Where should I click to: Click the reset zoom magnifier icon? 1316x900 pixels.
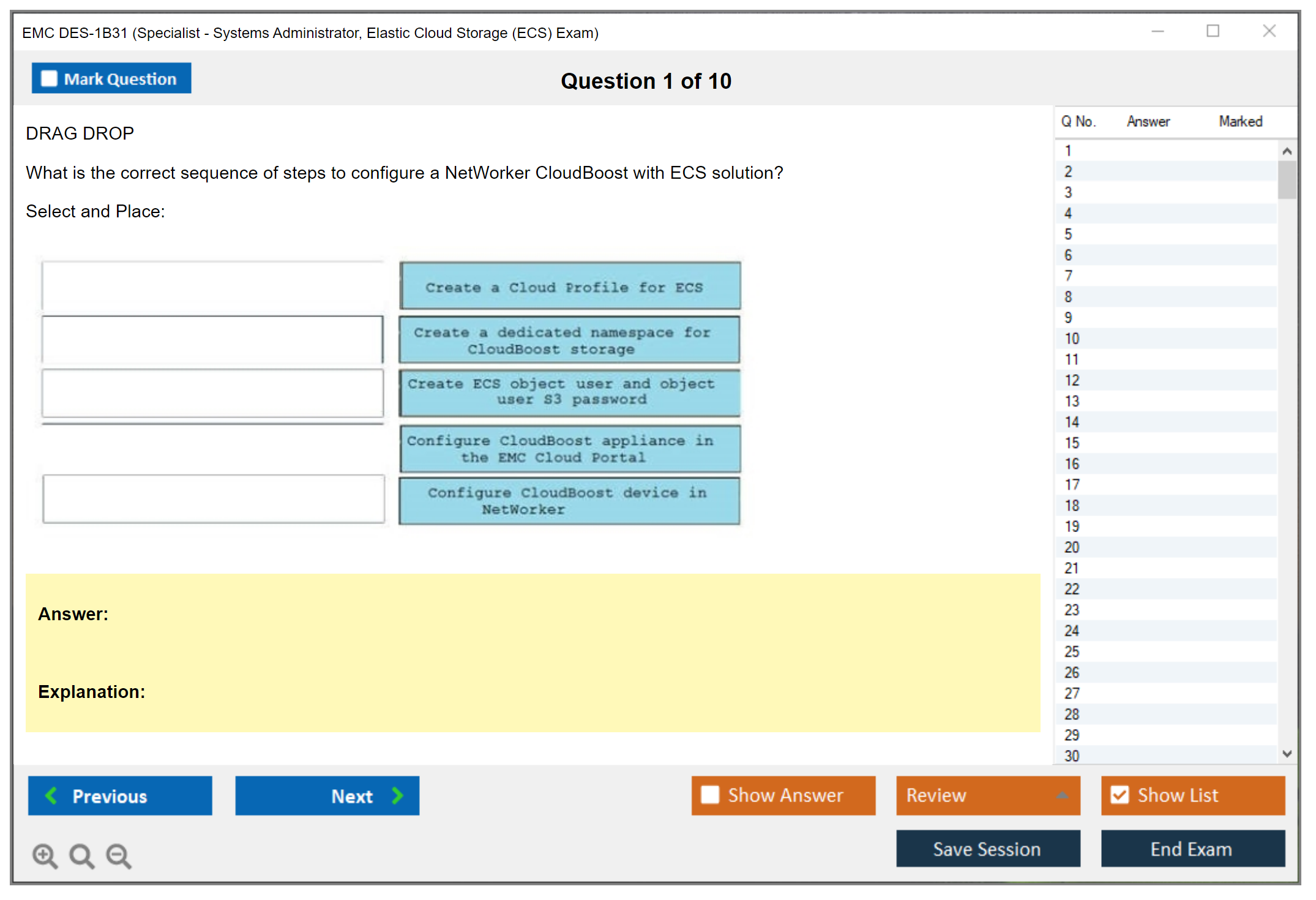81,855
